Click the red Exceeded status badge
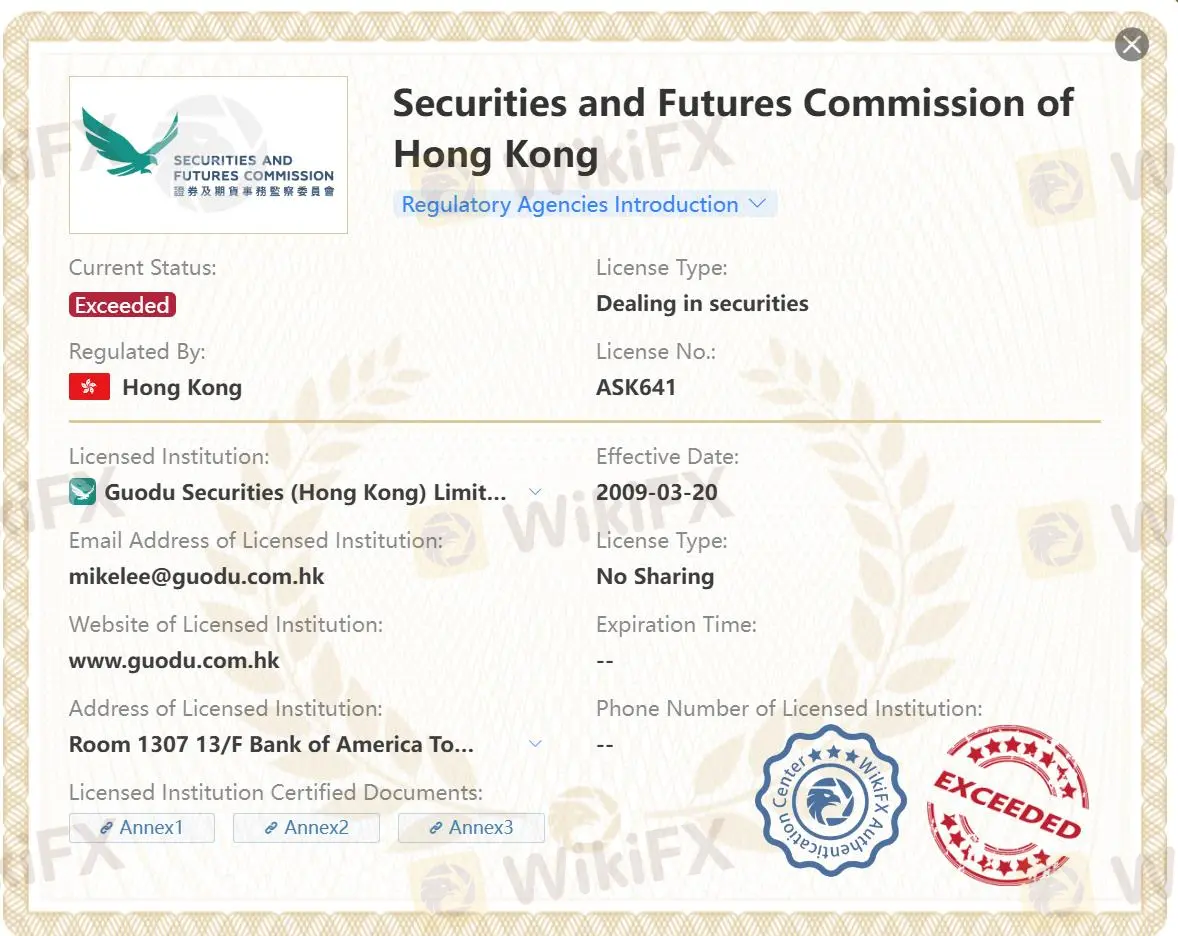The height and width of the screenshot is (936, 1178). click(x=122, y=305)
